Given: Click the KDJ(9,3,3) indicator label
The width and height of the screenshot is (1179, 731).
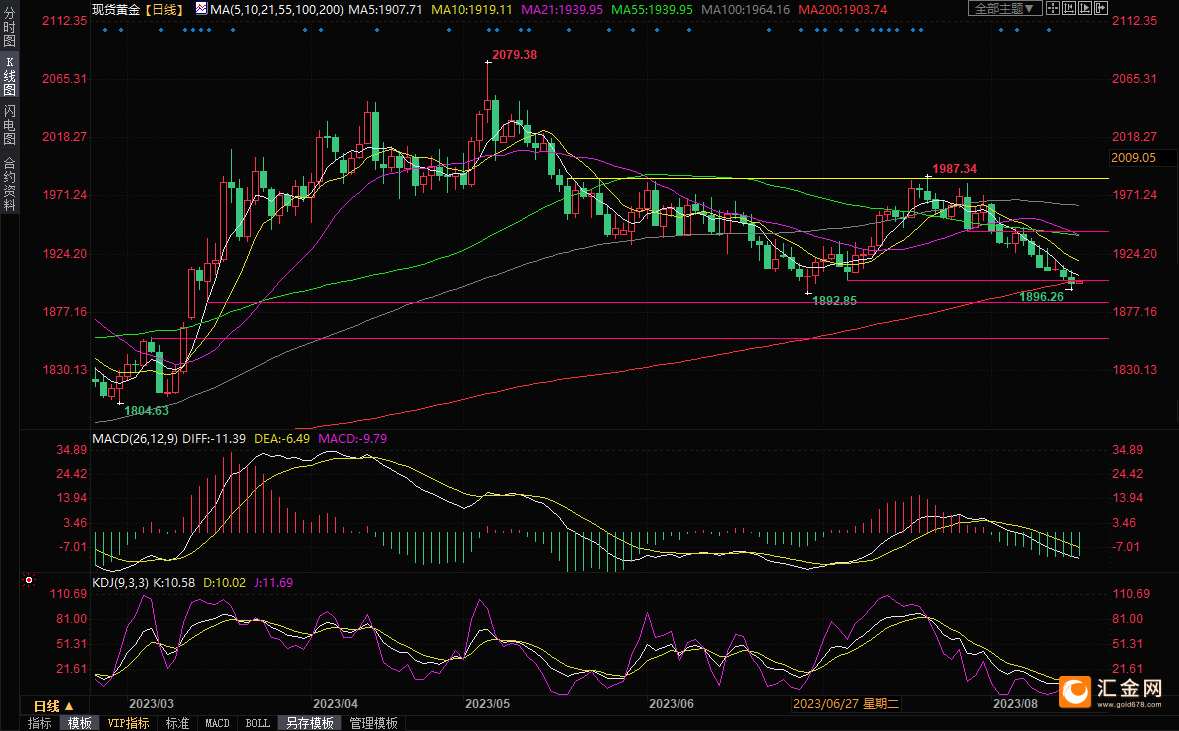Looking at the screenshot, I should pos(120,583).
